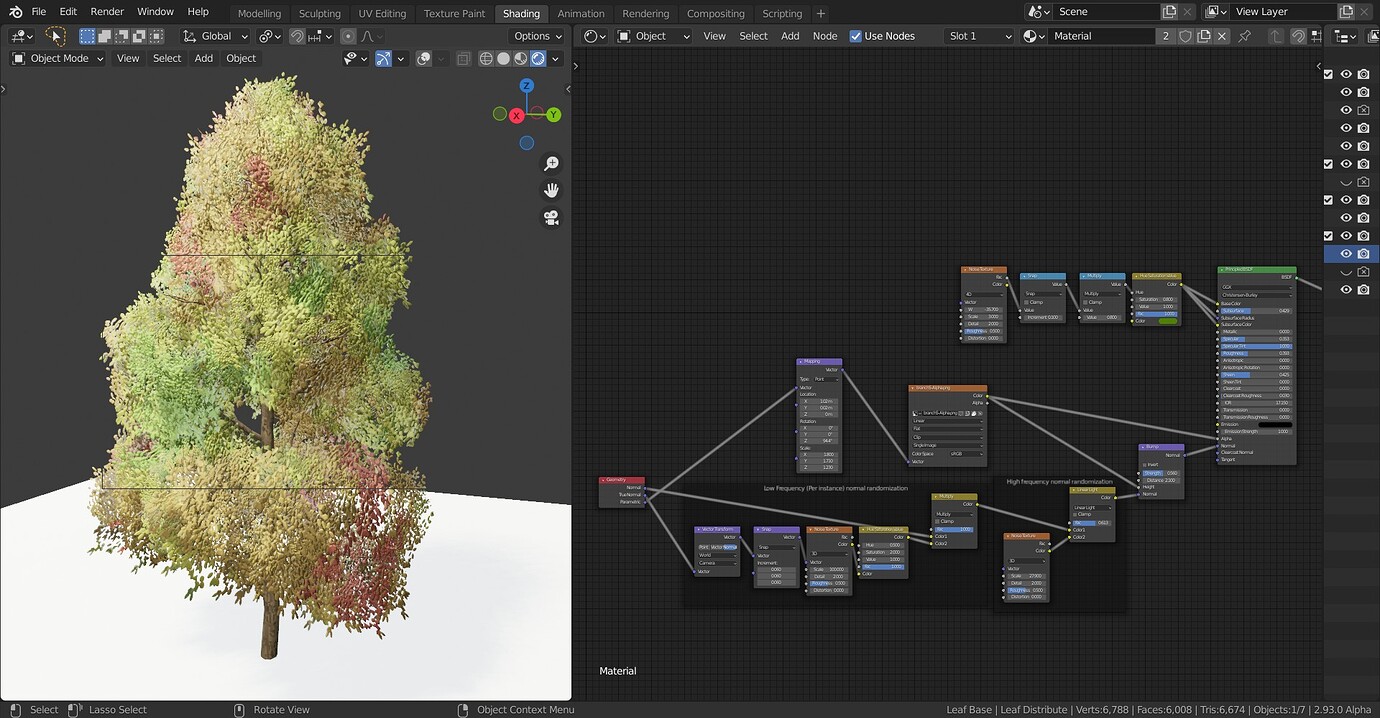Open the node editor type selector
Viewport: 1380px width, 718px height.
click(595, 36)
